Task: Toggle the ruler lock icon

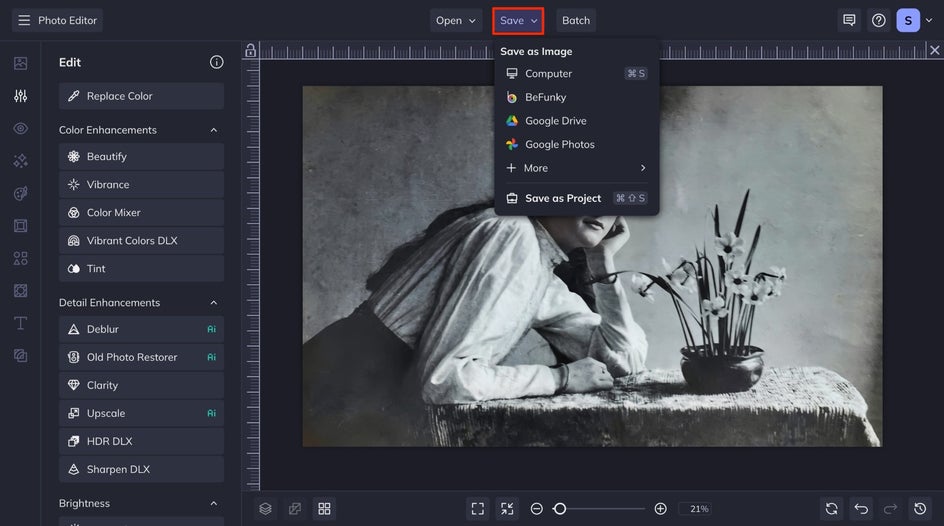Action: [250, 51]
